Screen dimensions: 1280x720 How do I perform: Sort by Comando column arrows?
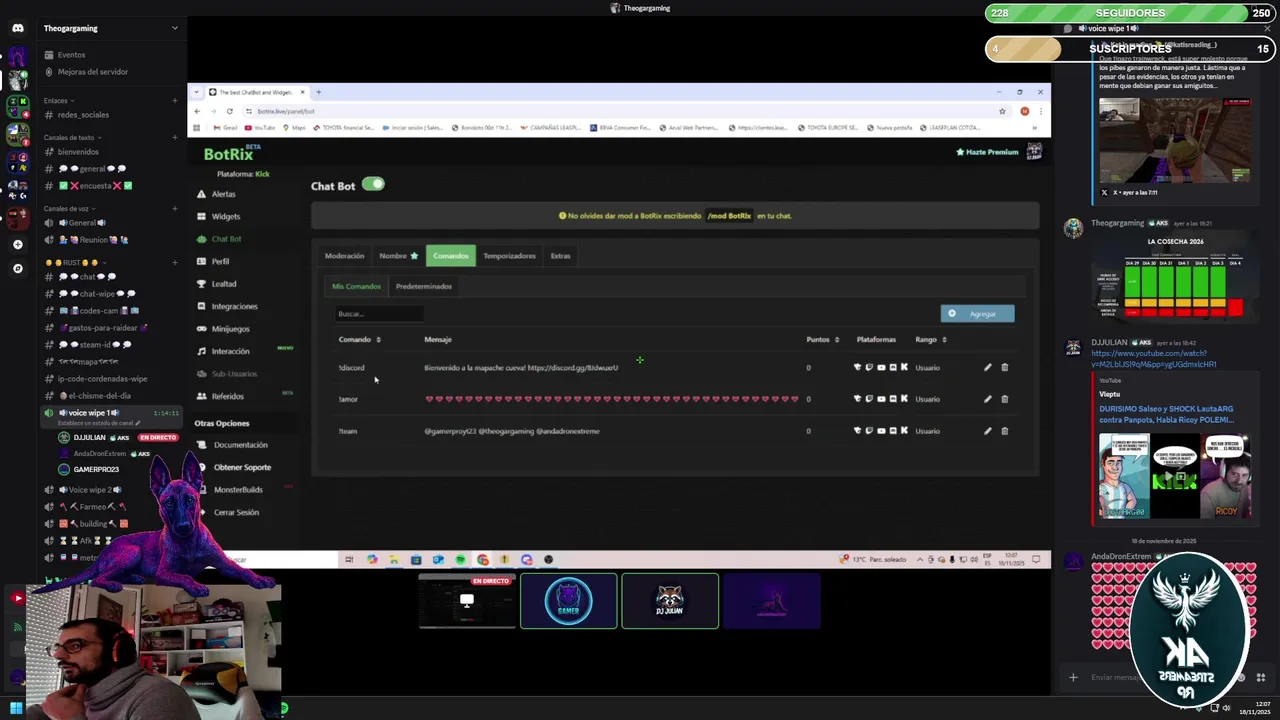pos(378,340)
